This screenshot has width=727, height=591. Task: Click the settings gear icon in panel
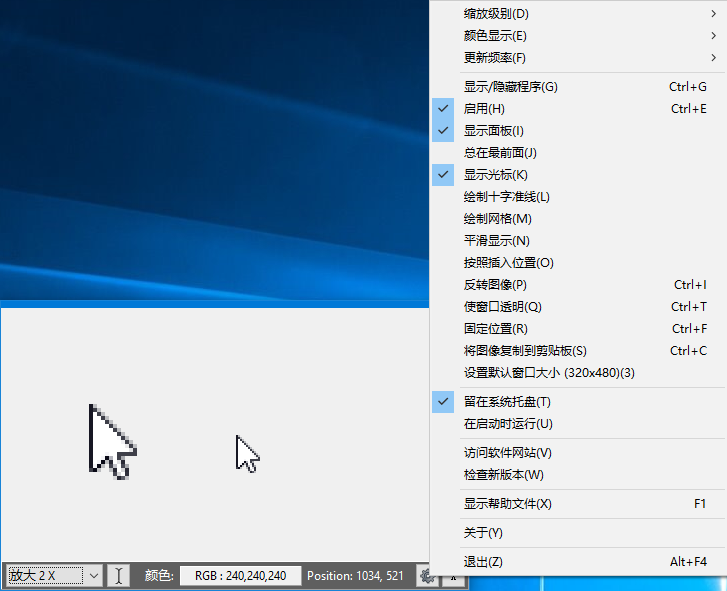click(427, 576)
